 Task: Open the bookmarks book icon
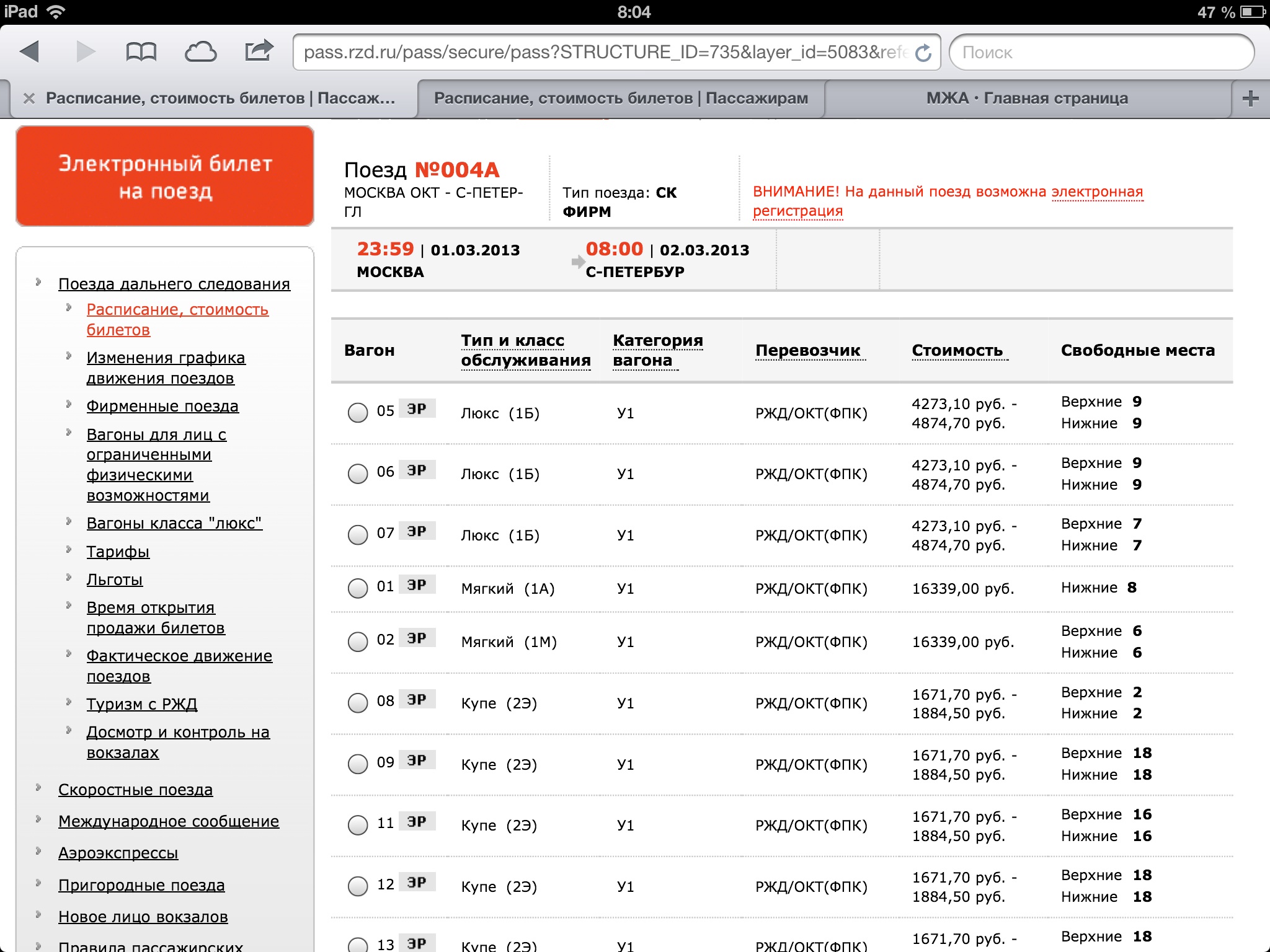click(x=141, y=52)
